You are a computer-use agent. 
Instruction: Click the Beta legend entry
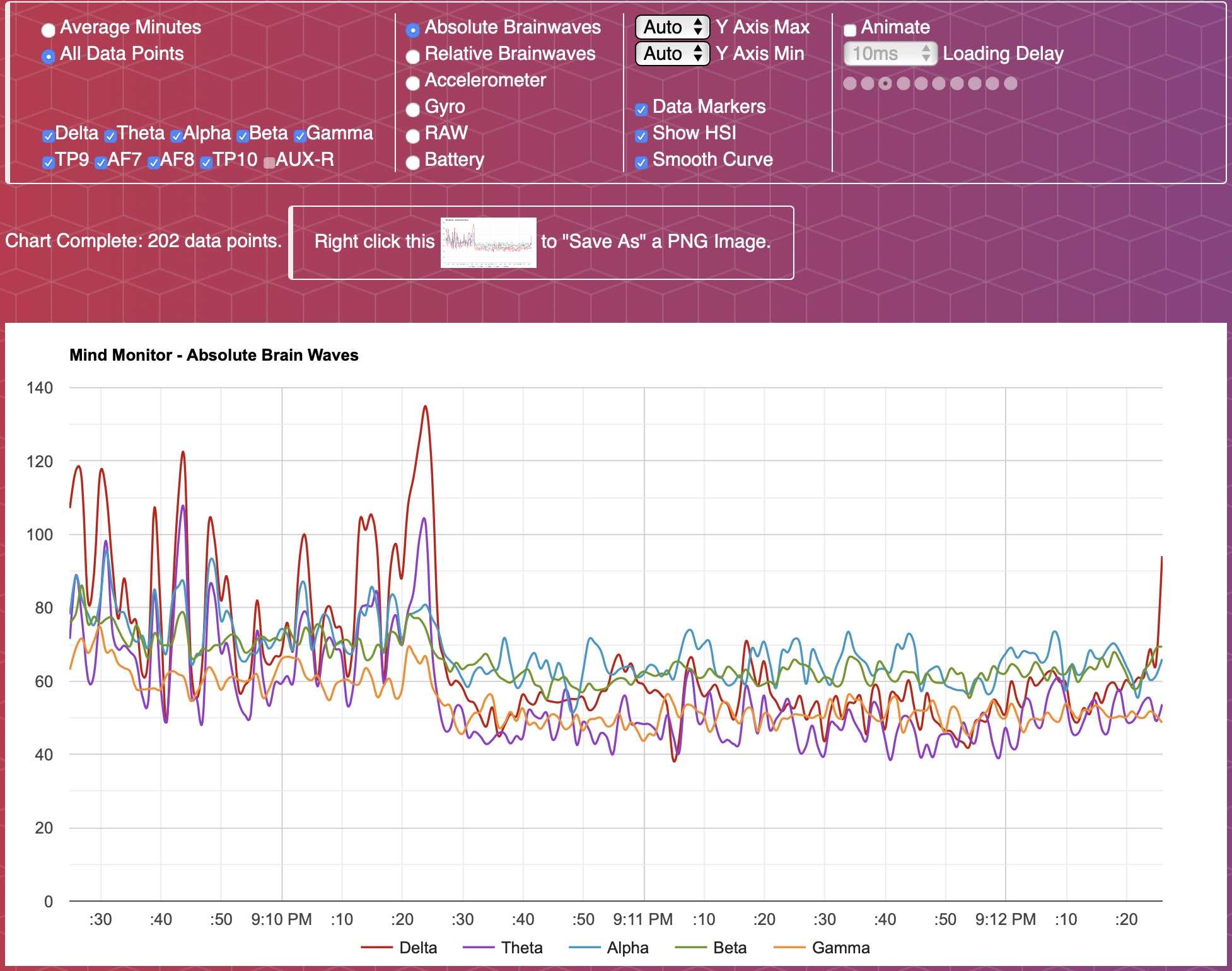pyautogui.click(x=711, y=948)
